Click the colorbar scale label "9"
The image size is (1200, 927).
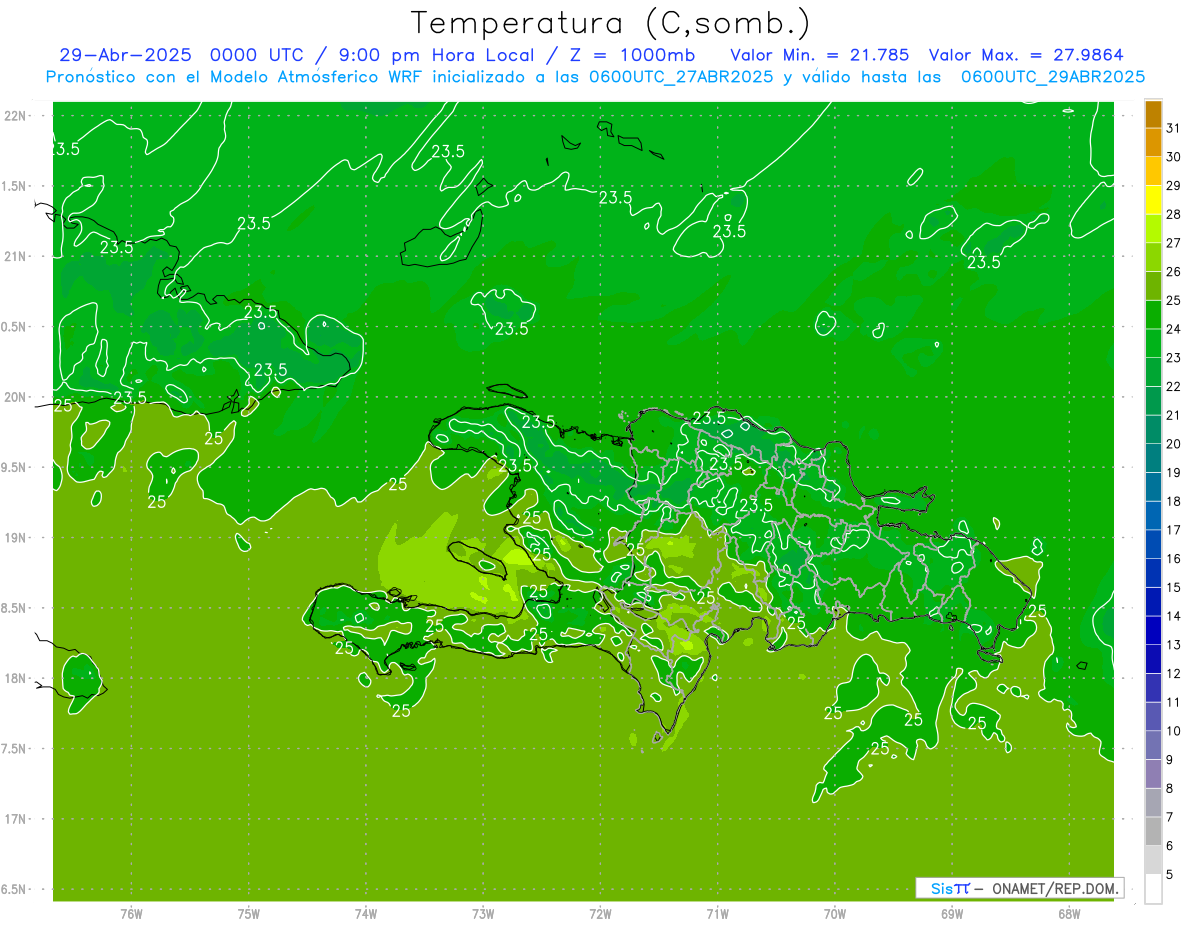tap(1170, 760)
